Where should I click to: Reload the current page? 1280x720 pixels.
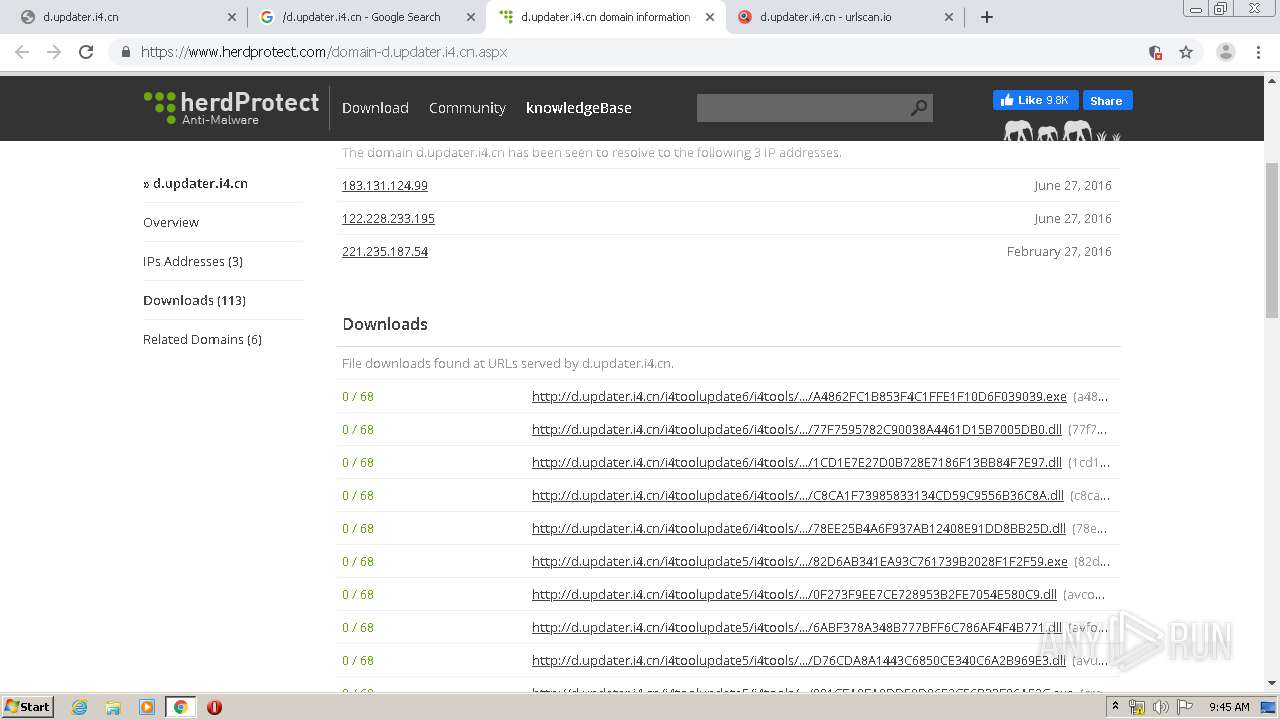(x=86, y=52)
